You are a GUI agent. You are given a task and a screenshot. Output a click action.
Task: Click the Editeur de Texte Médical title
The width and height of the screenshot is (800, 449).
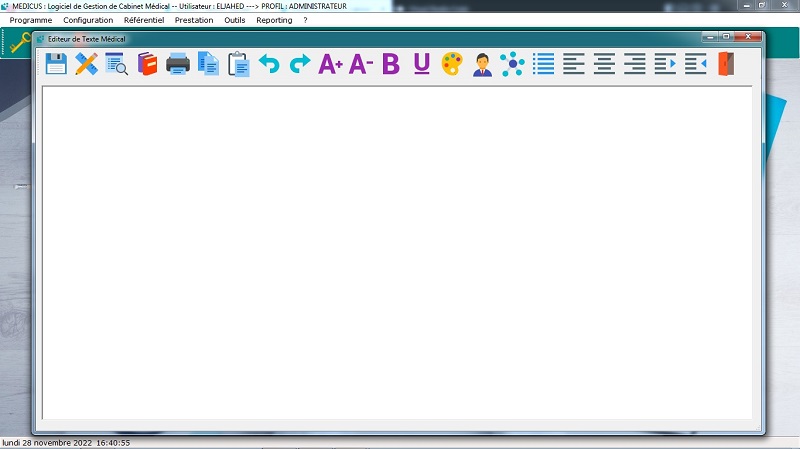click(87, 39)
